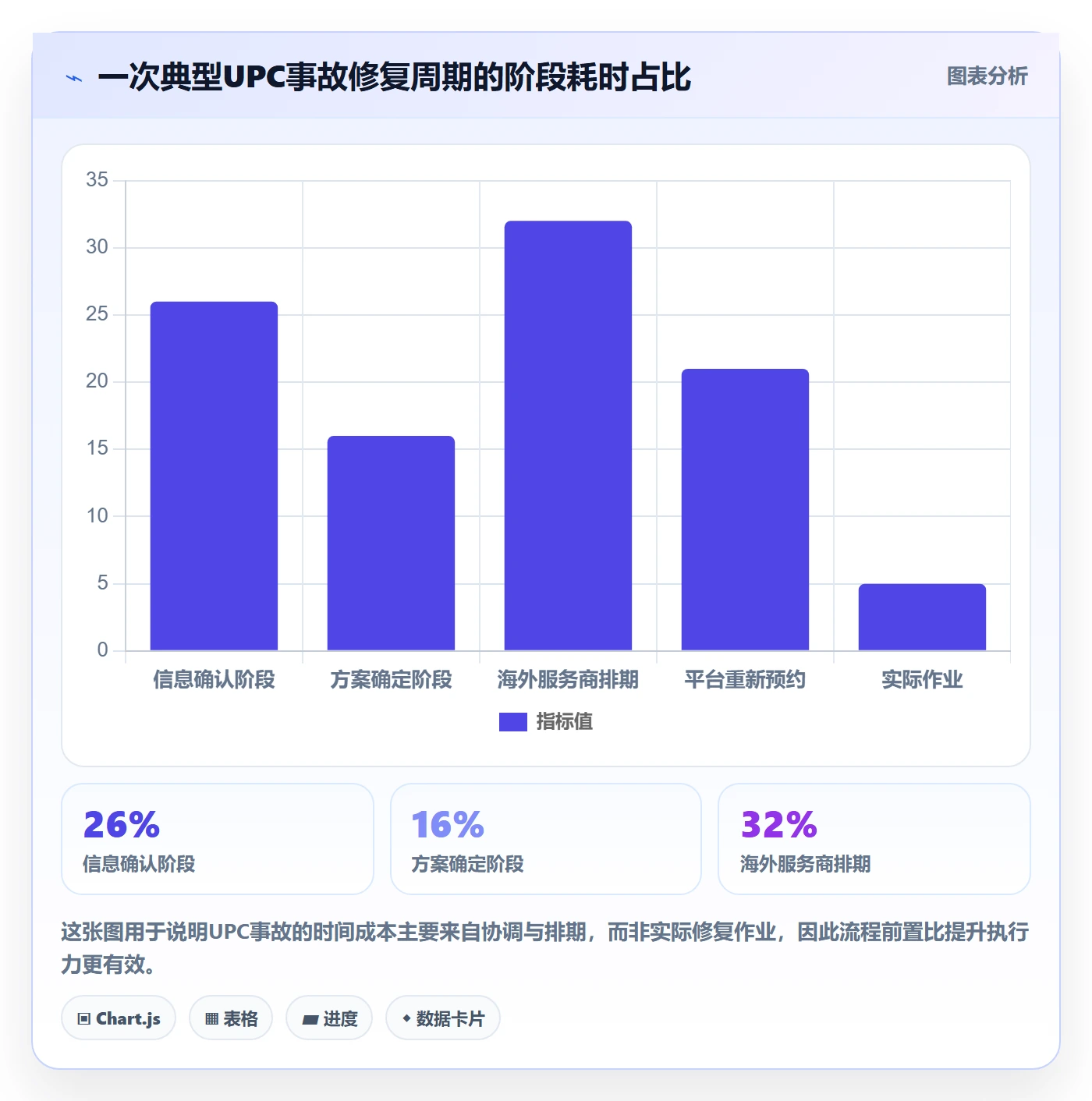Select the 实际作业 bar in the chart

[x=922, y=617]
